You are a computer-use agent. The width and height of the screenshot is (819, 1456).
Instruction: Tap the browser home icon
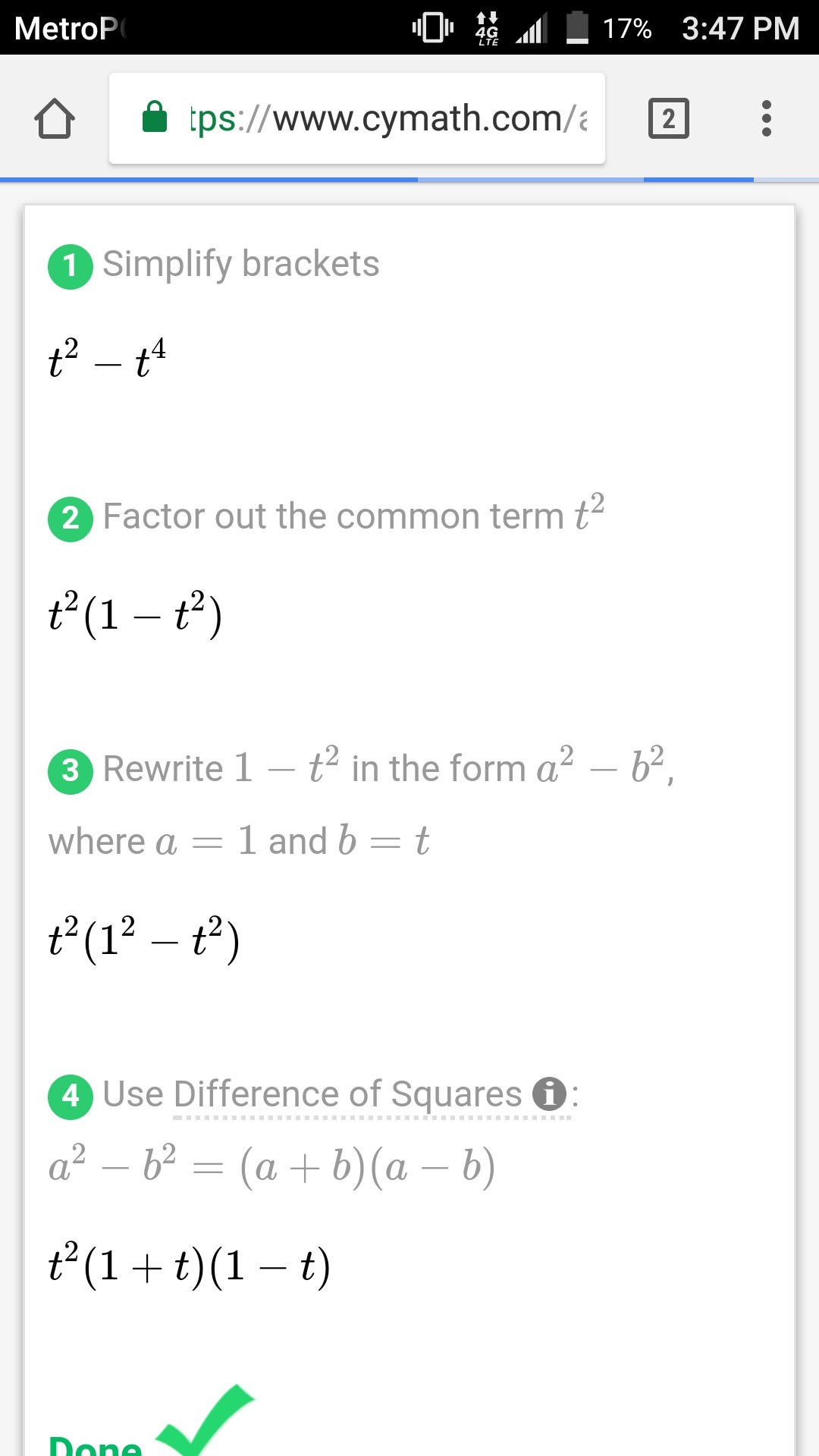click(55, 119)
